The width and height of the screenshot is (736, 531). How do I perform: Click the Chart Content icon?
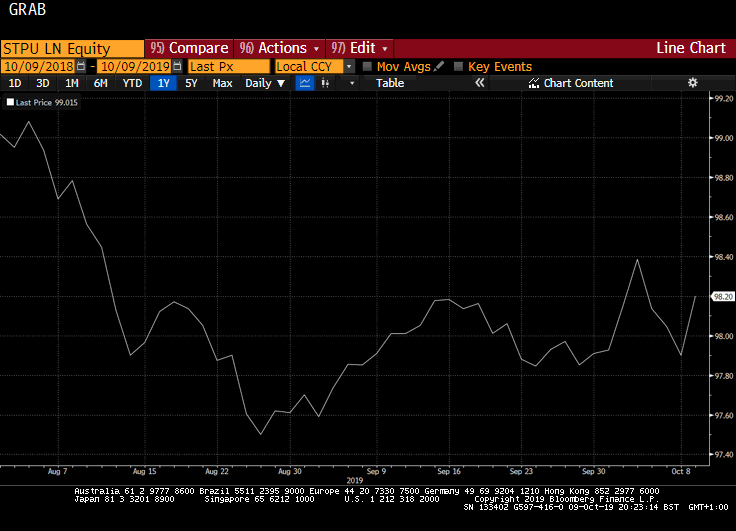pyautogui.click(x=533, y=83)
